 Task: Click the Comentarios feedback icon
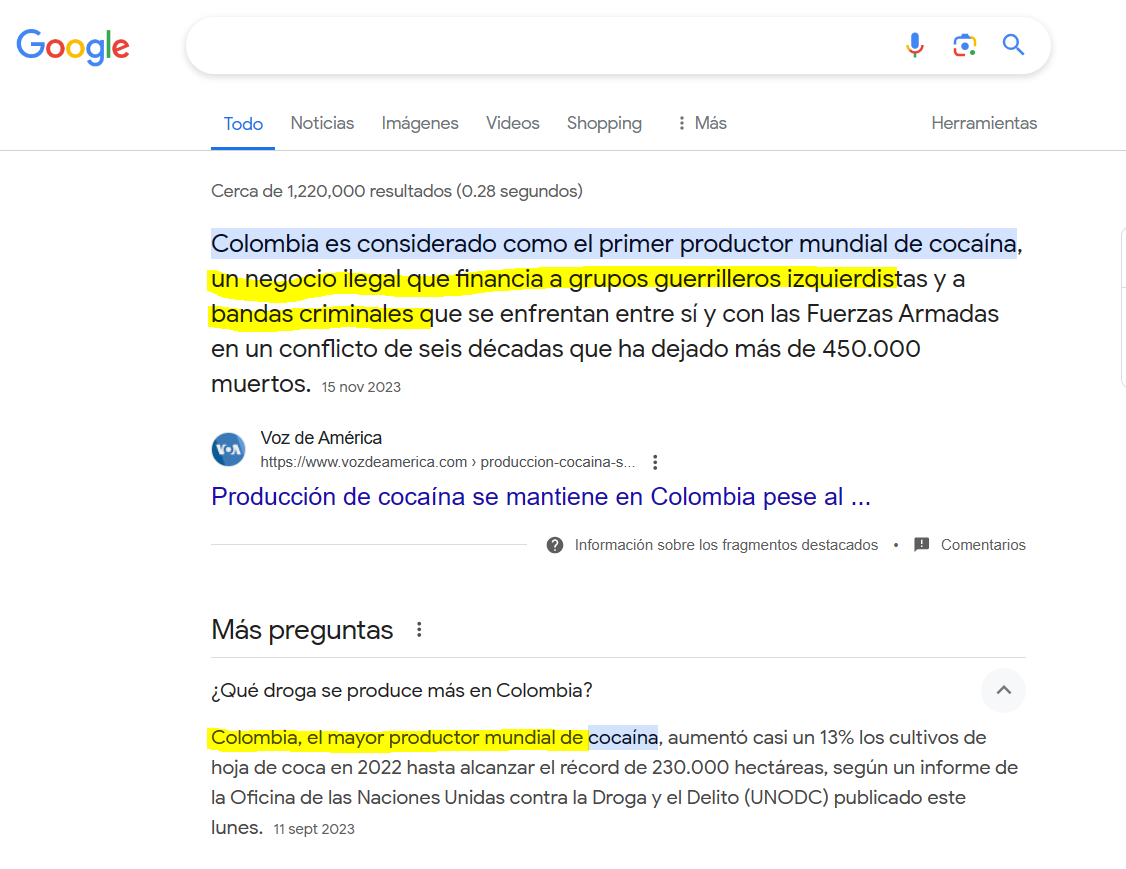point(921,544)
